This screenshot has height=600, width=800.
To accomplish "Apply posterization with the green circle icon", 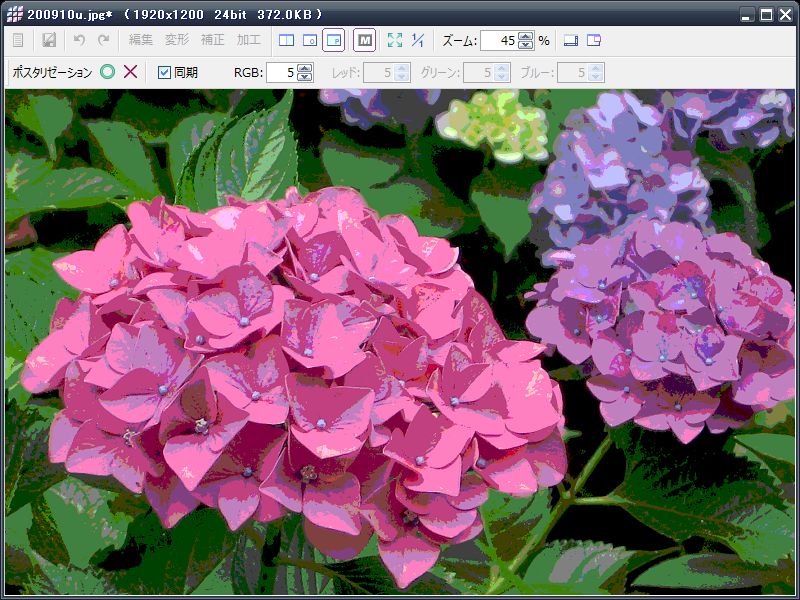I will pyautogui.click(x=107, y=72).
